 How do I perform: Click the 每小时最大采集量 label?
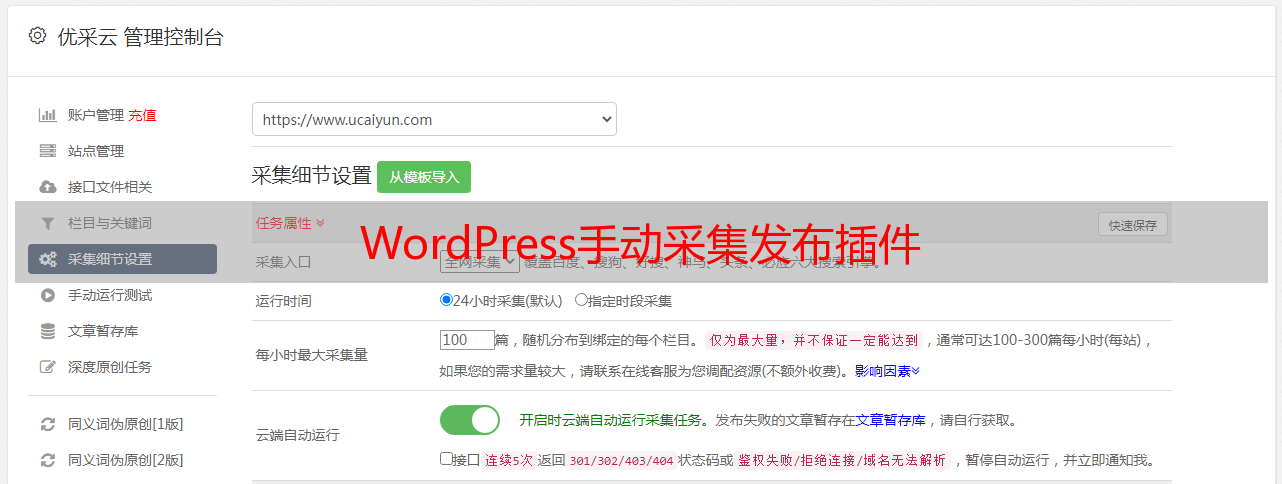coord(312,355)
